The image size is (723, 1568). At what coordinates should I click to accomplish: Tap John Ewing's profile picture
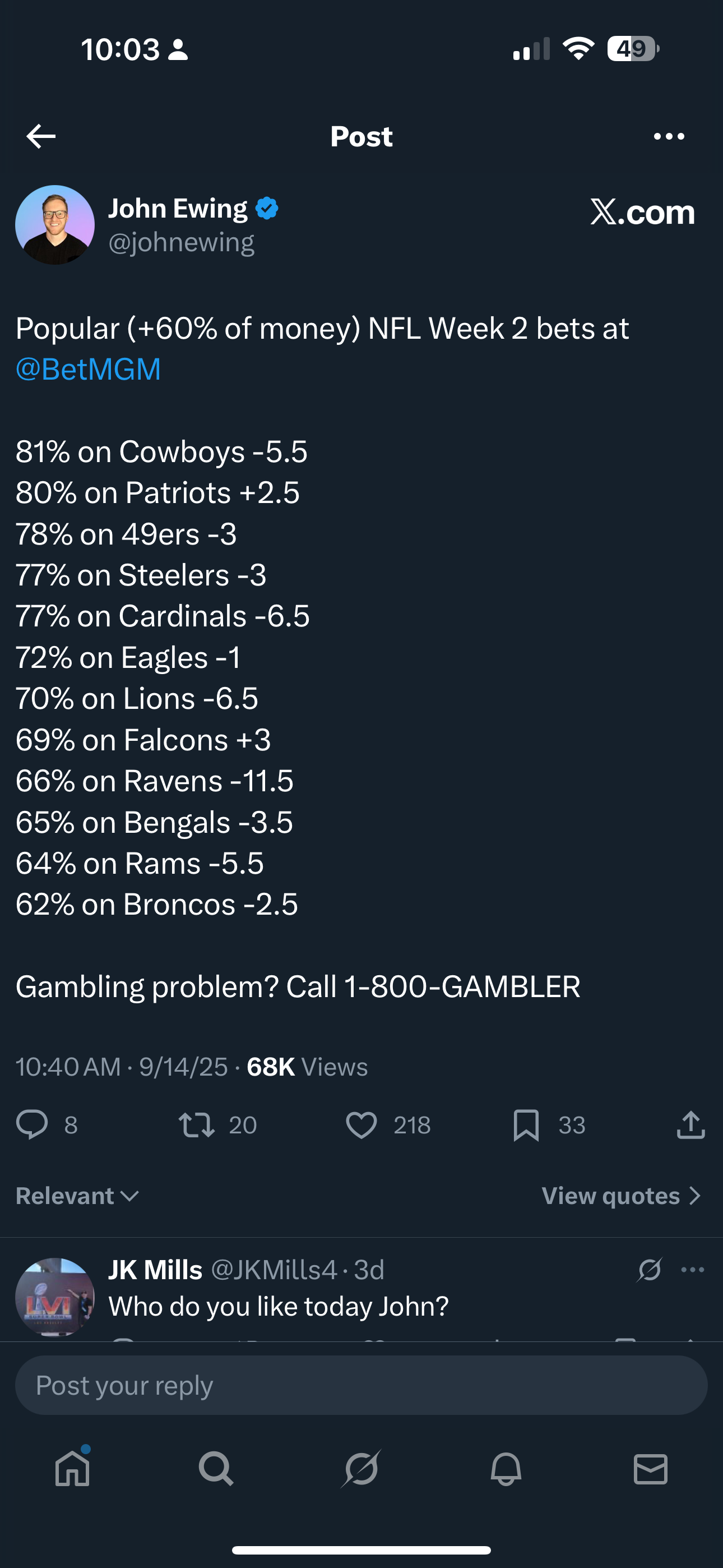55,225
